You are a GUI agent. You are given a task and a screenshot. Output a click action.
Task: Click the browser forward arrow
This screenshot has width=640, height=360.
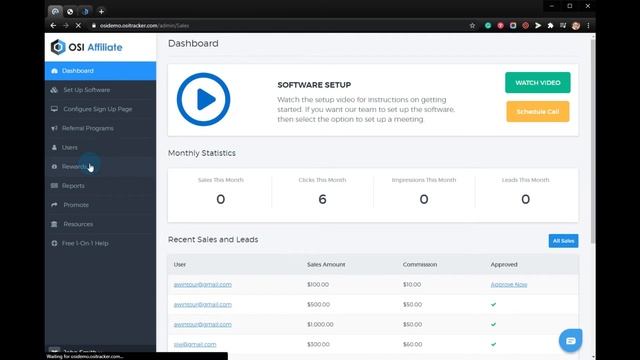click(66, 26)
